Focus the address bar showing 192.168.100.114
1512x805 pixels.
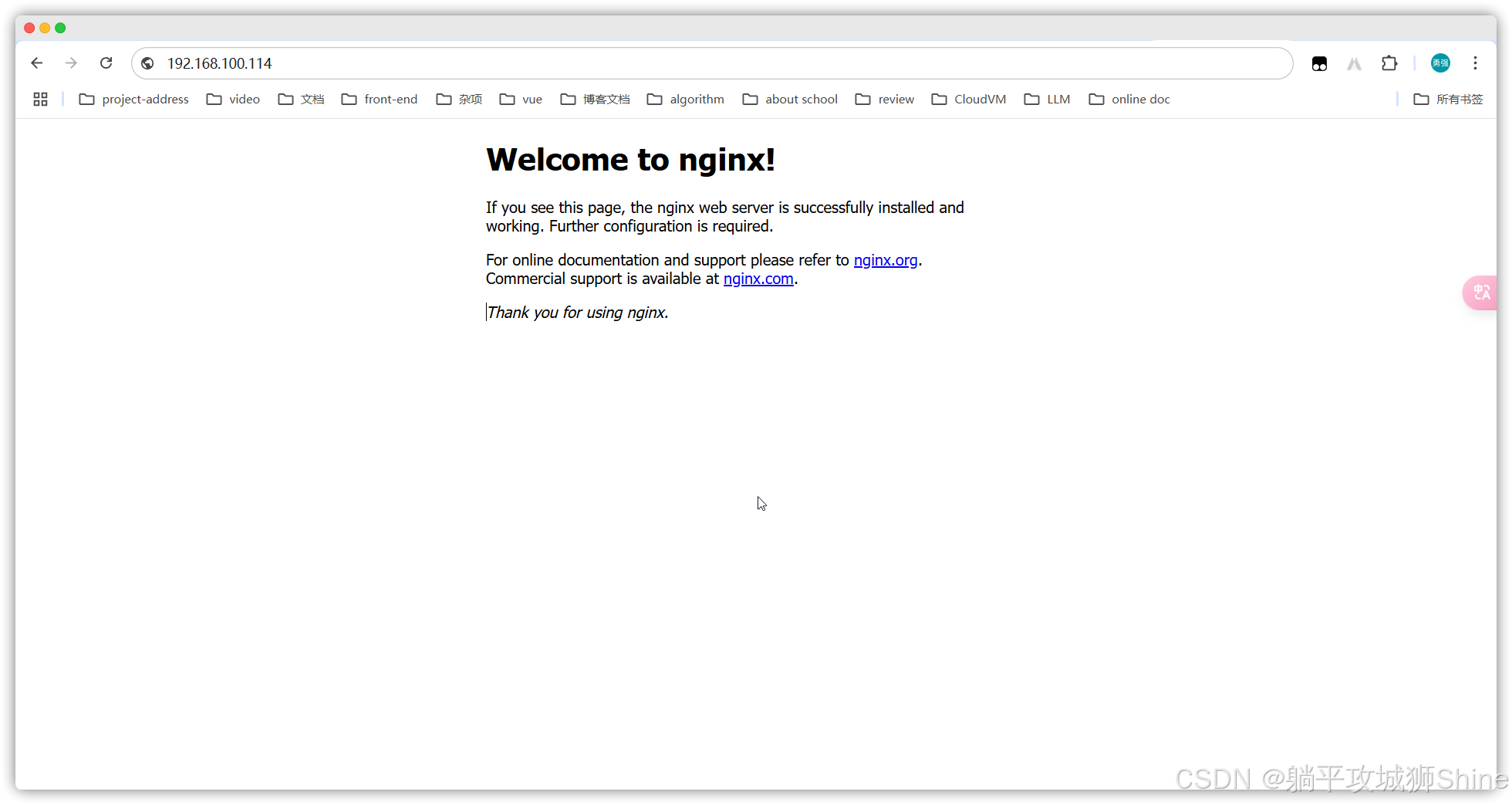(x=712, y=63)
